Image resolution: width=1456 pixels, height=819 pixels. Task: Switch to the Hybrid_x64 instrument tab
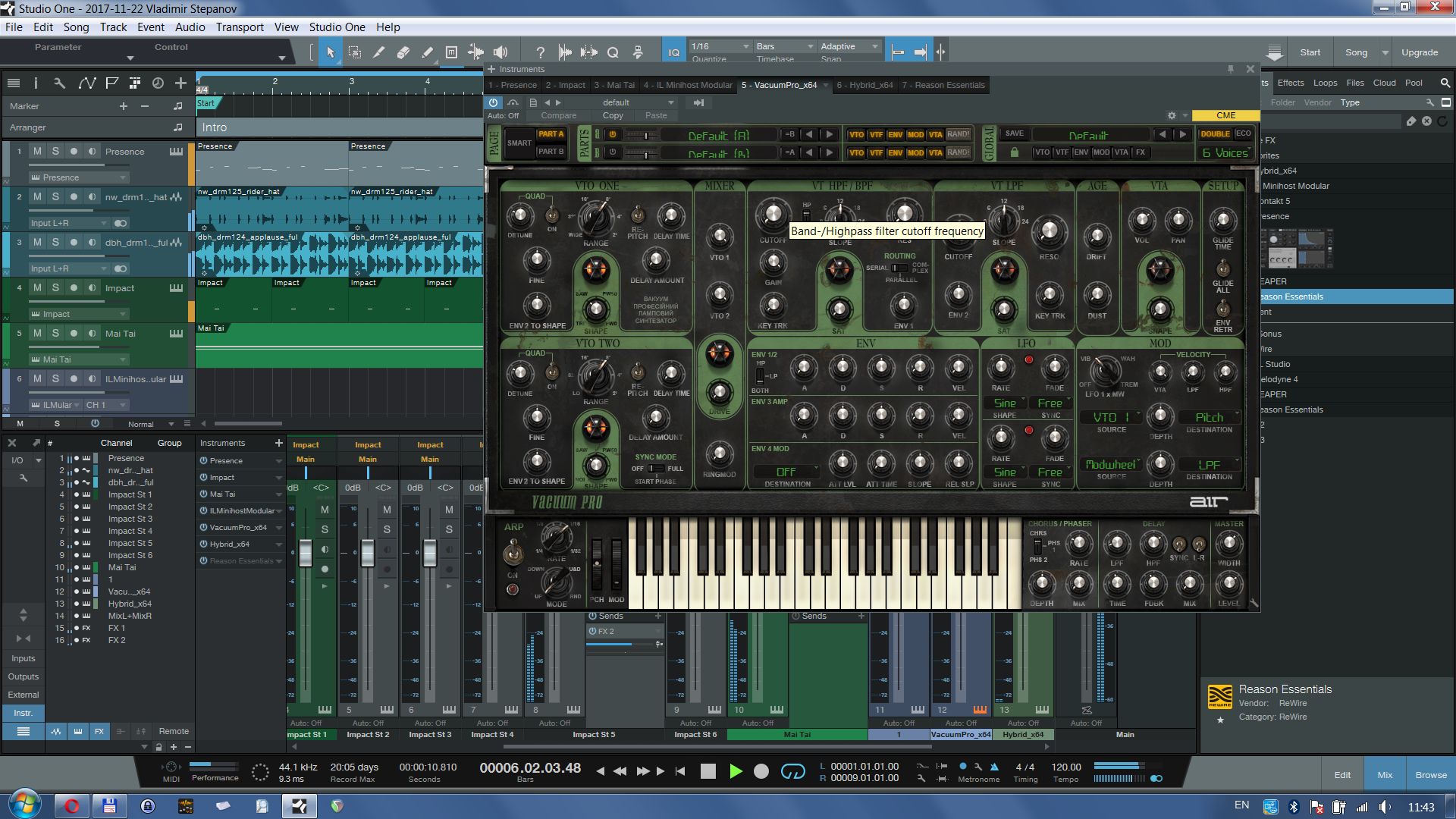pos(864,85)
